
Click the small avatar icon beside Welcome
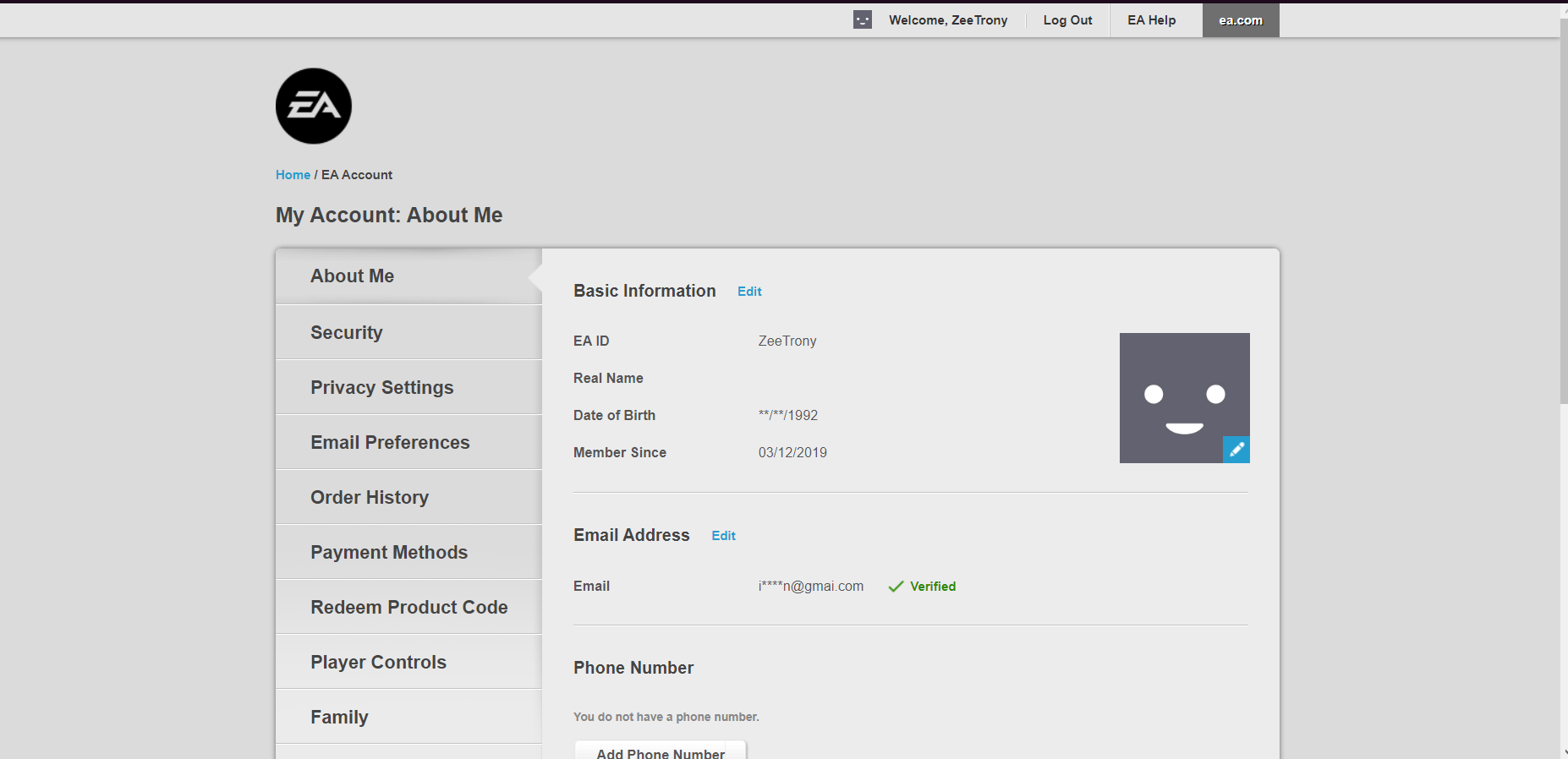click(862, 20)
